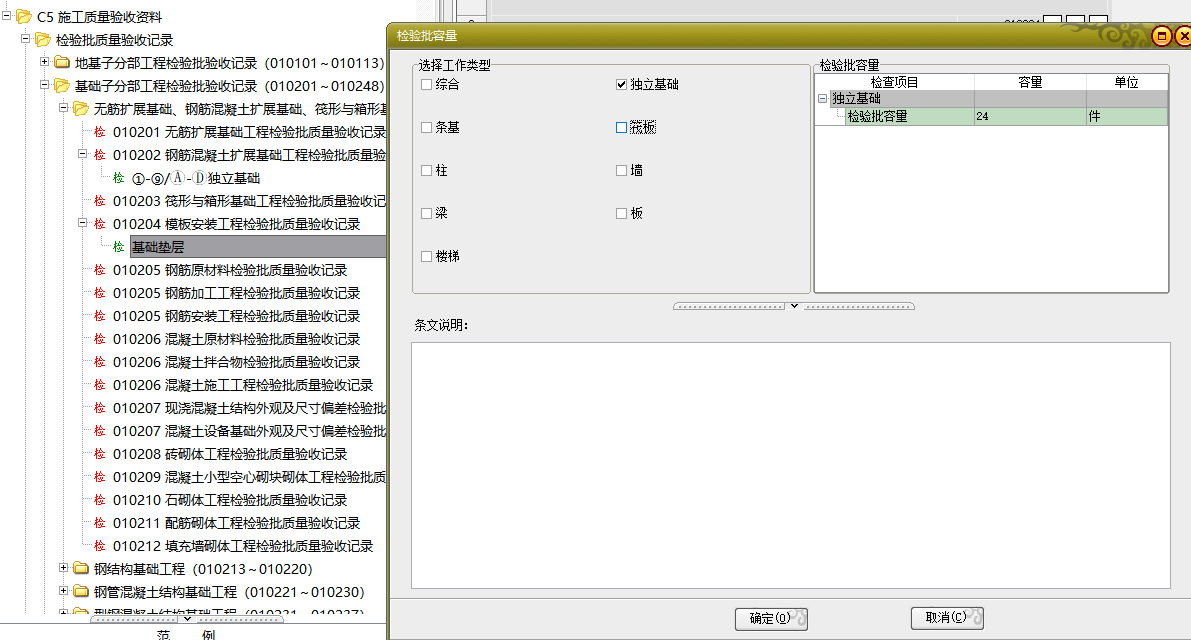Click red 检 icon of 010210 石砌体 record
The height and width of the screenshot is (640, 1191).
pyautogui.click(x=100, y=500)
